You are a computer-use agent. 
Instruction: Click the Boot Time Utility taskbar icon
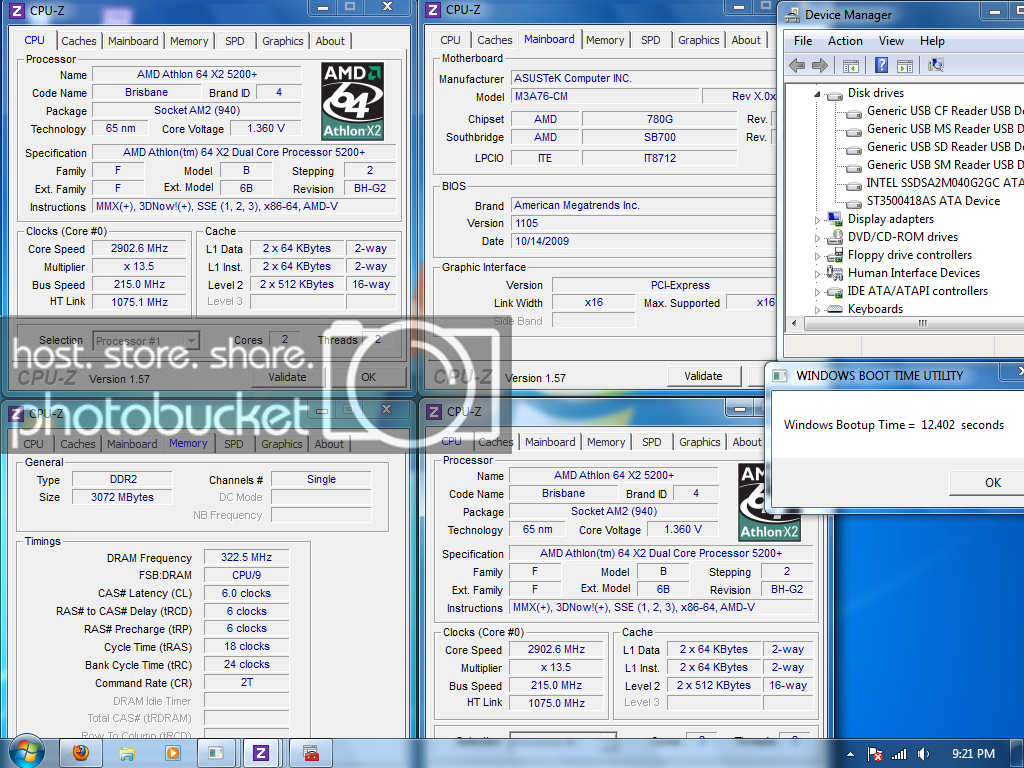[x=216, y=753]
